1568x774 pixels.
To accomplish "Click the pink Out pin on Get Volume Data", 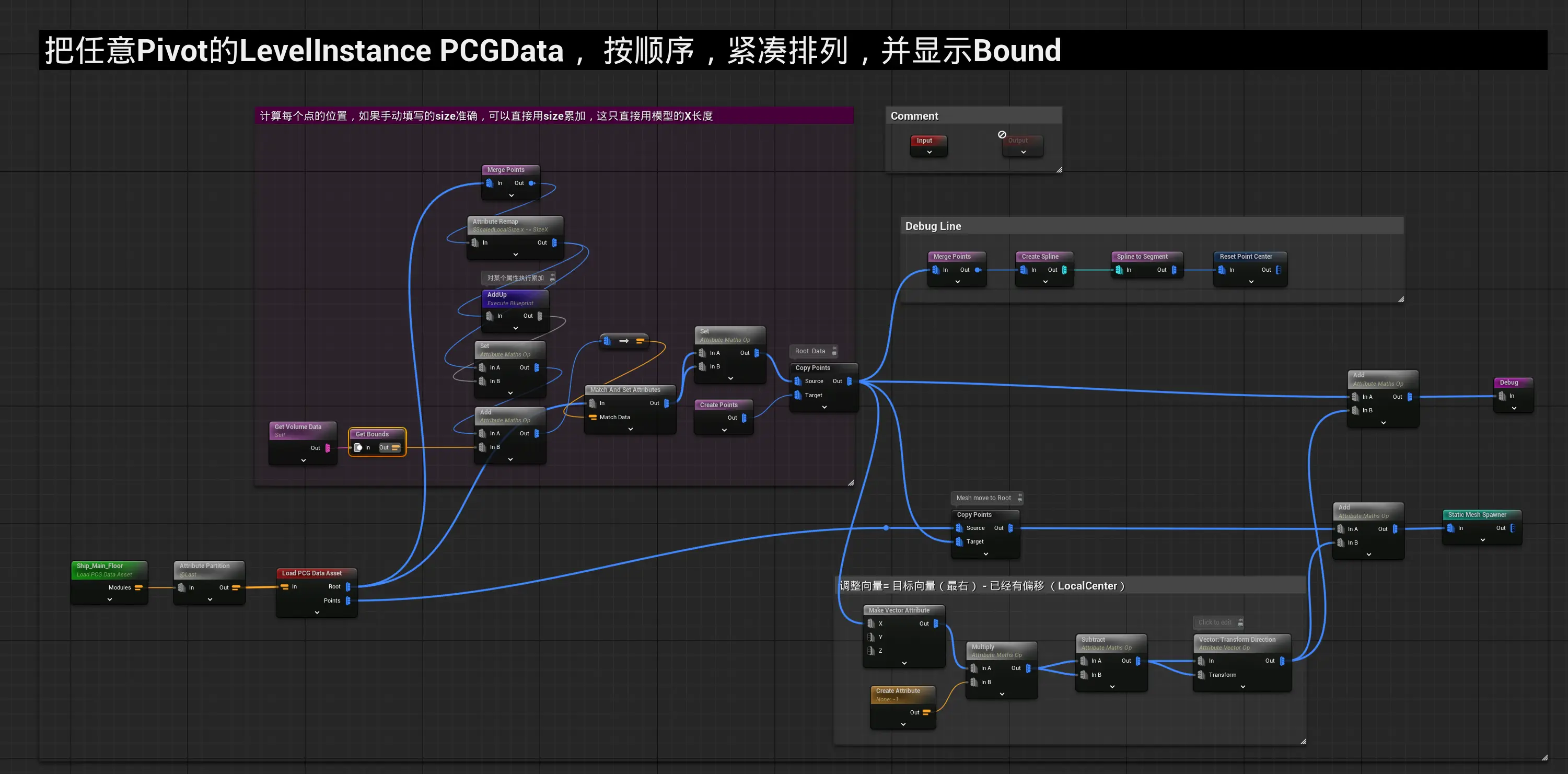I will tap(328, 448).
